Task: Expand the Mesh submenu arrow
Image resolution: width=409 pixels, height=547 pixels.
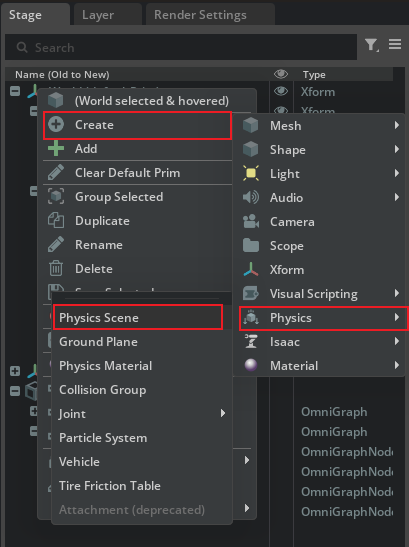Action: 396,125
